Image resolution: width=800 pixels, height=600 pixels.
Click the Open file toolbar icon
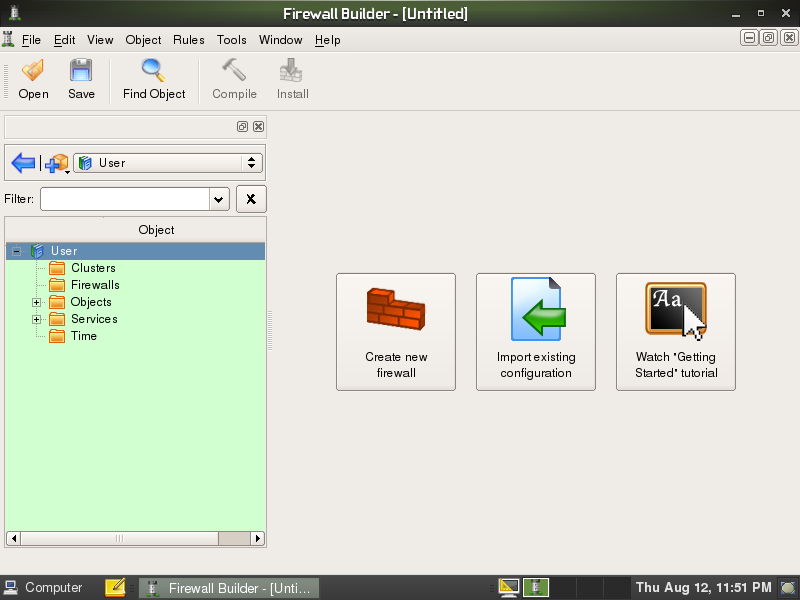(33, 72)
